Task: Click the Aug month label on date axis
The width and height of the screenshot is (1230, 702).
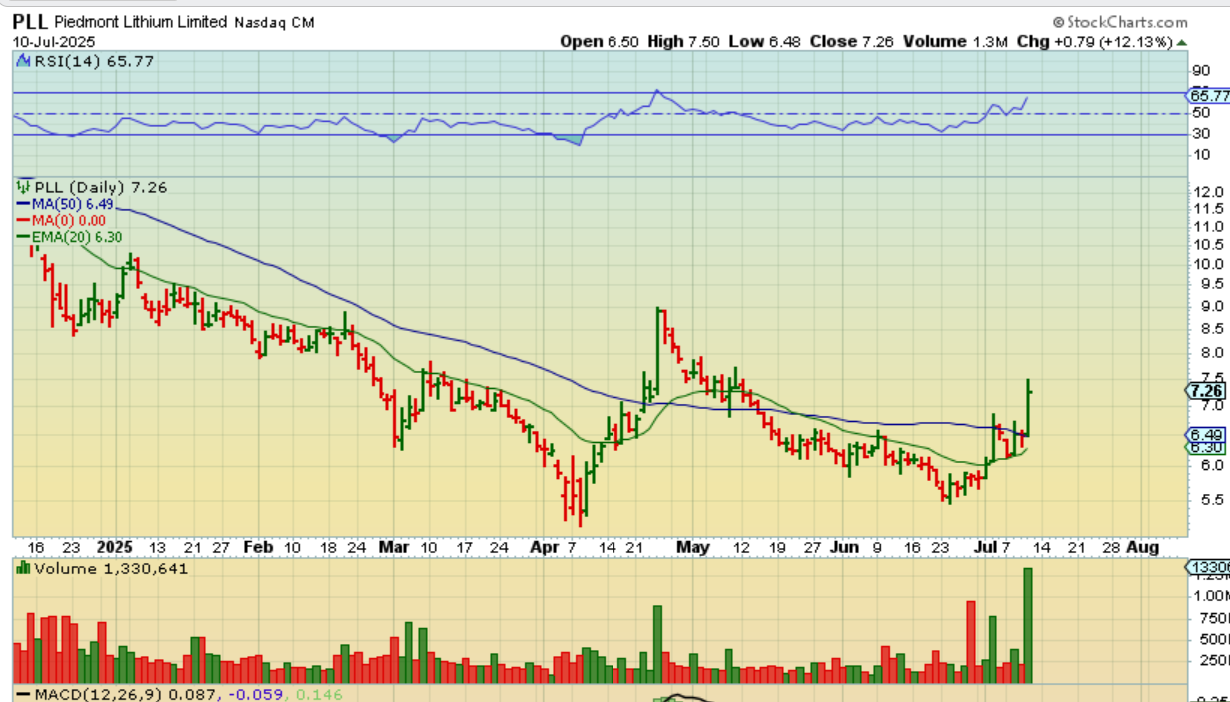Action: (x=1142, y=547)
